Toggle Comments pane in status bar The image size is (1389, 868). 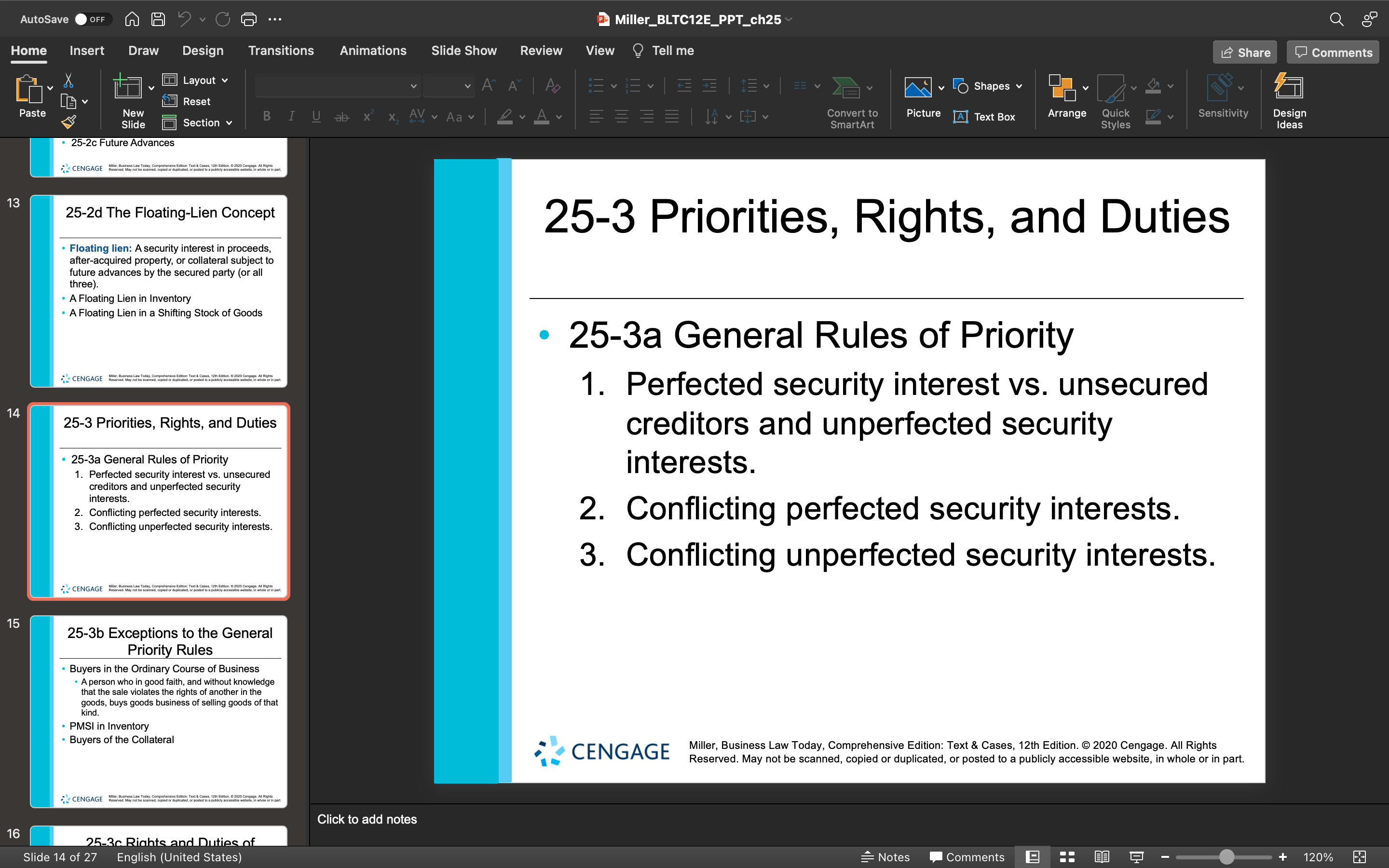click(967, 856)
